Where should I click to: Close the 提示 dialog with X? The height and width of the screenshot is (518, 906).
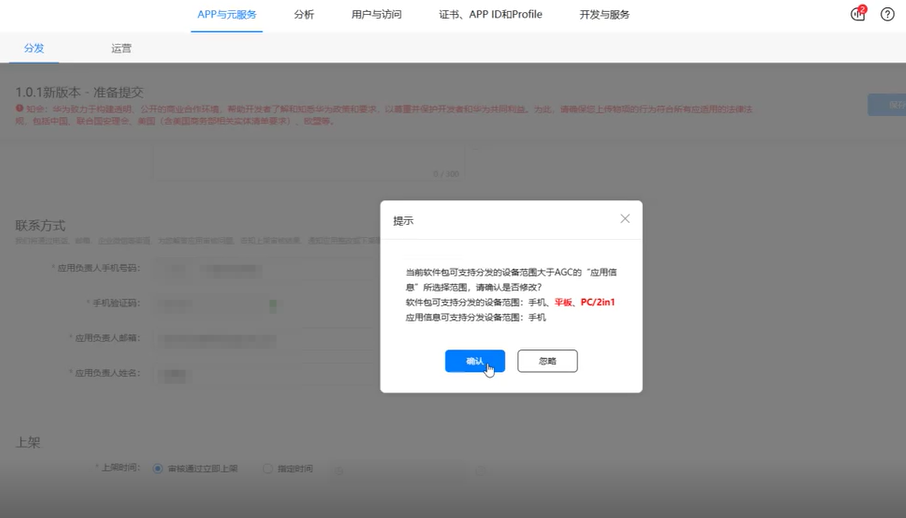625,219
